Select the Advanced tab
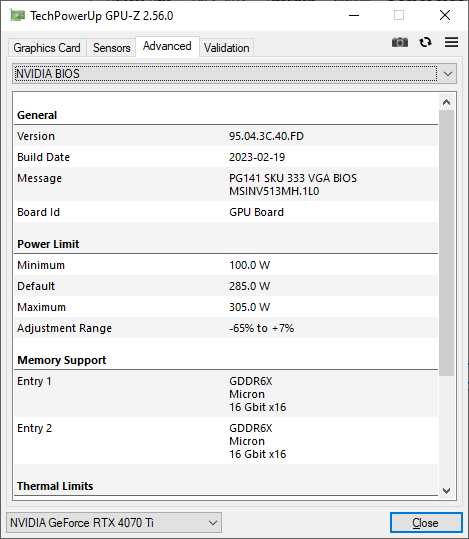Viewport: 469px width, 539px height. point(167,46)
